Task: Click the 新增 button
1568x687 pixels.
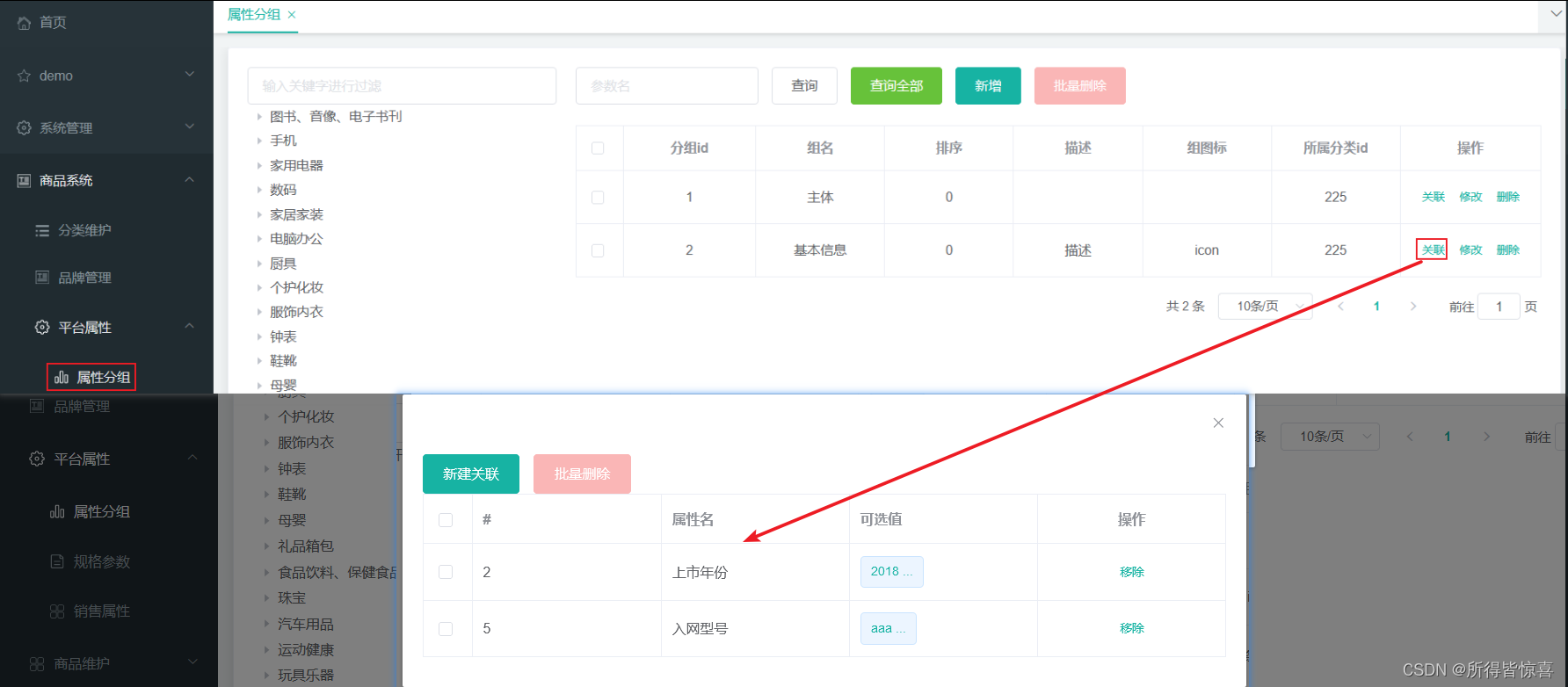Action: click(988, 86)
